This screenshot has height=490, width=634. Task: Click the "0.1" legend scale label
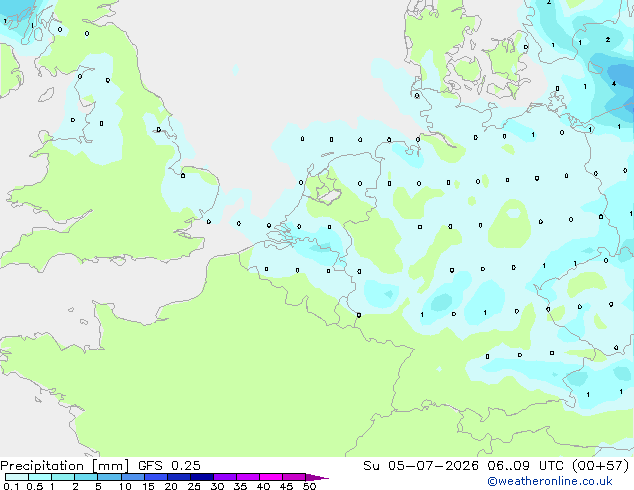coord(12,486)
